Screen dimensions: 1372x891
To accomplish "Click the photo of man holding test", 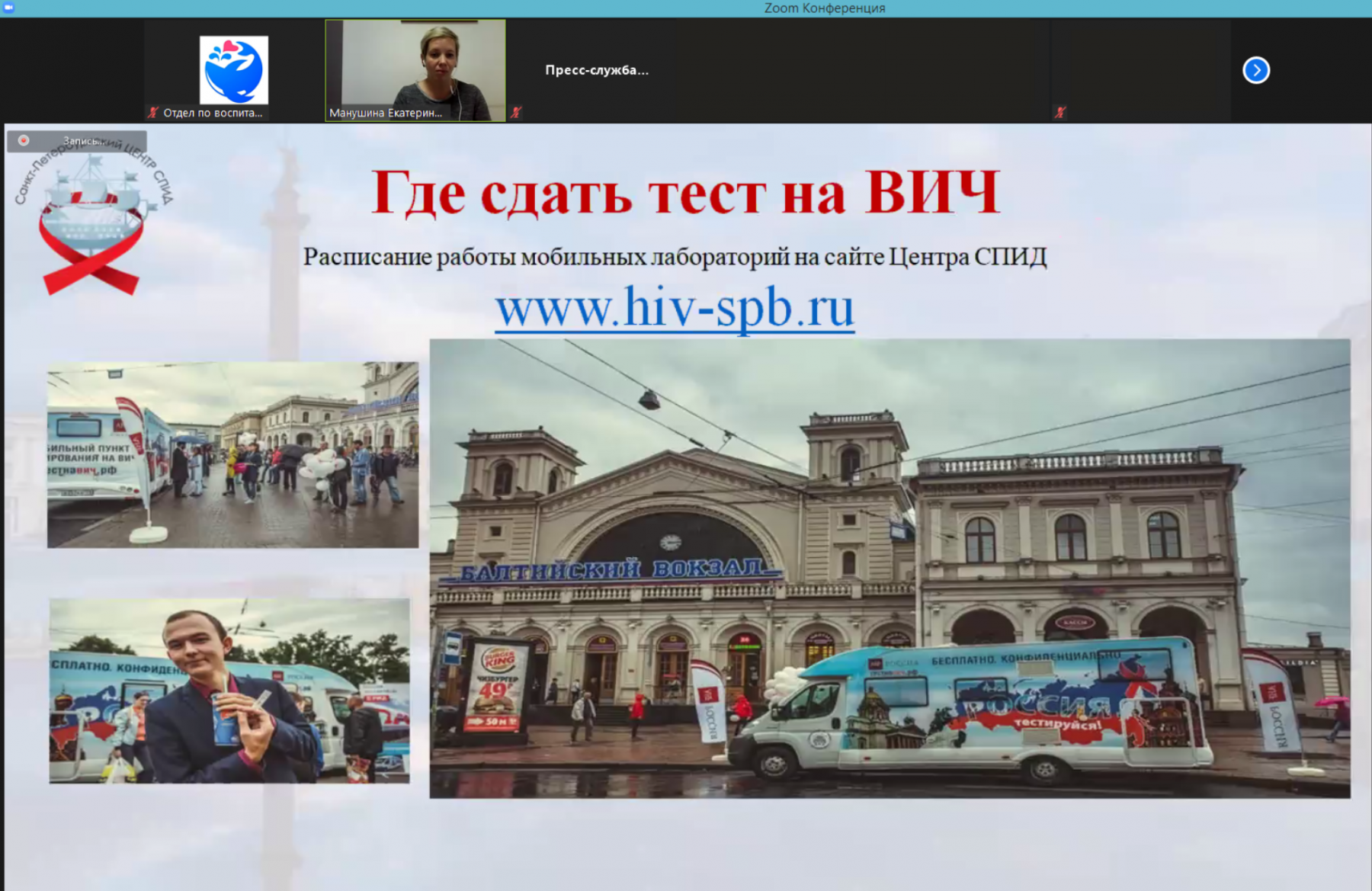I will tap(229, 691).
